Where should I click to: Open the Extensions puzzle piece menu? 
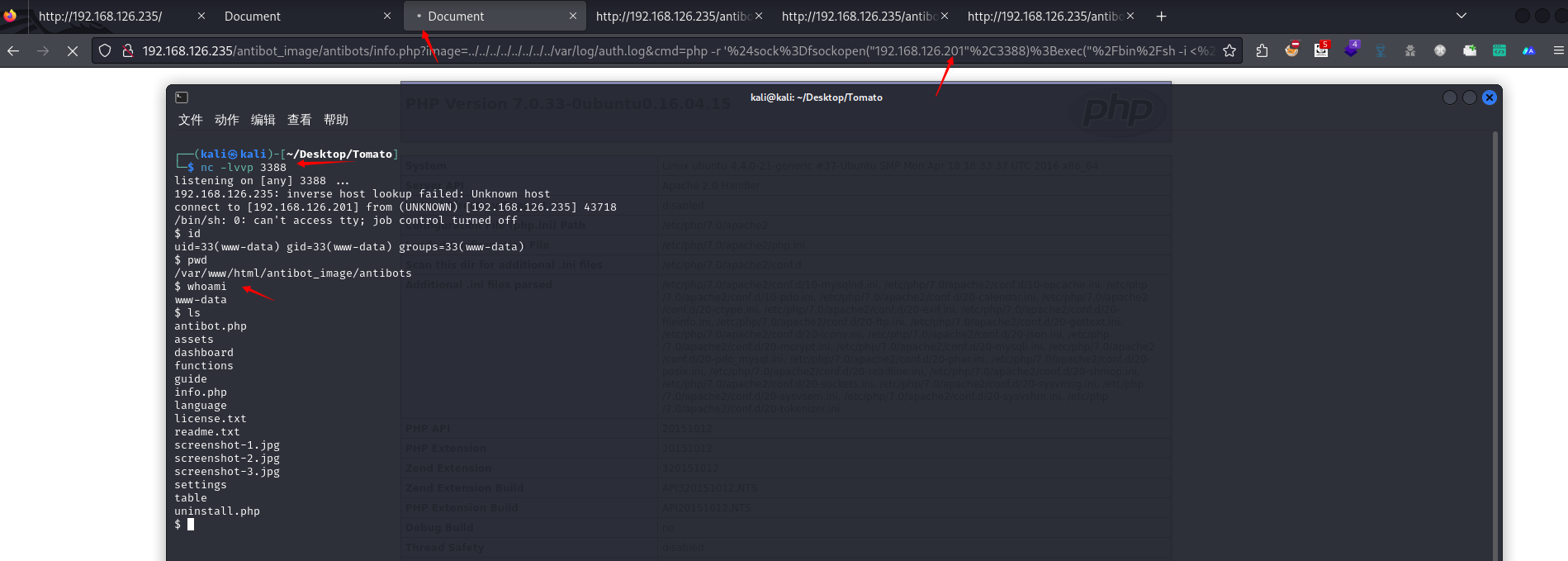point(1262,50)
